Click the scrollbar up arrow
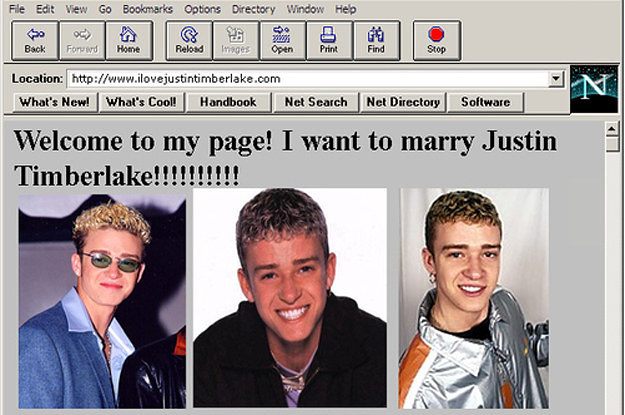 coord(612,129)
